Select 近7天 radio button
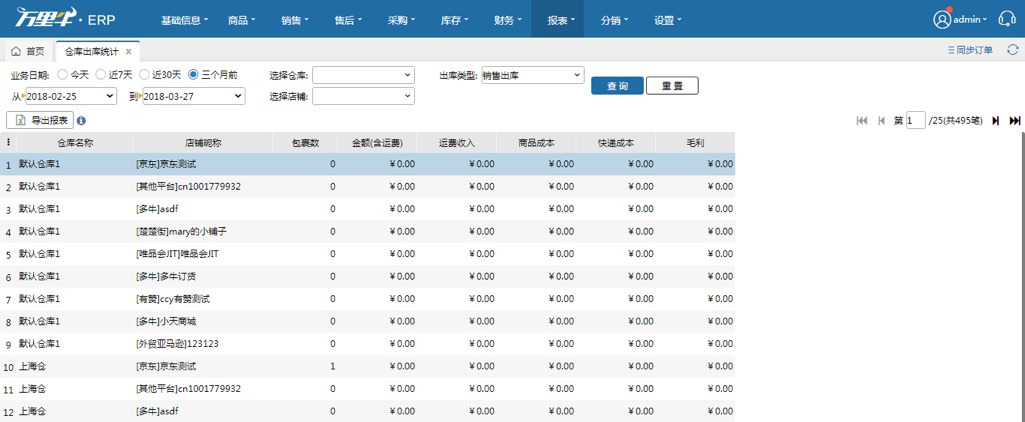 [x=100, y=75]
